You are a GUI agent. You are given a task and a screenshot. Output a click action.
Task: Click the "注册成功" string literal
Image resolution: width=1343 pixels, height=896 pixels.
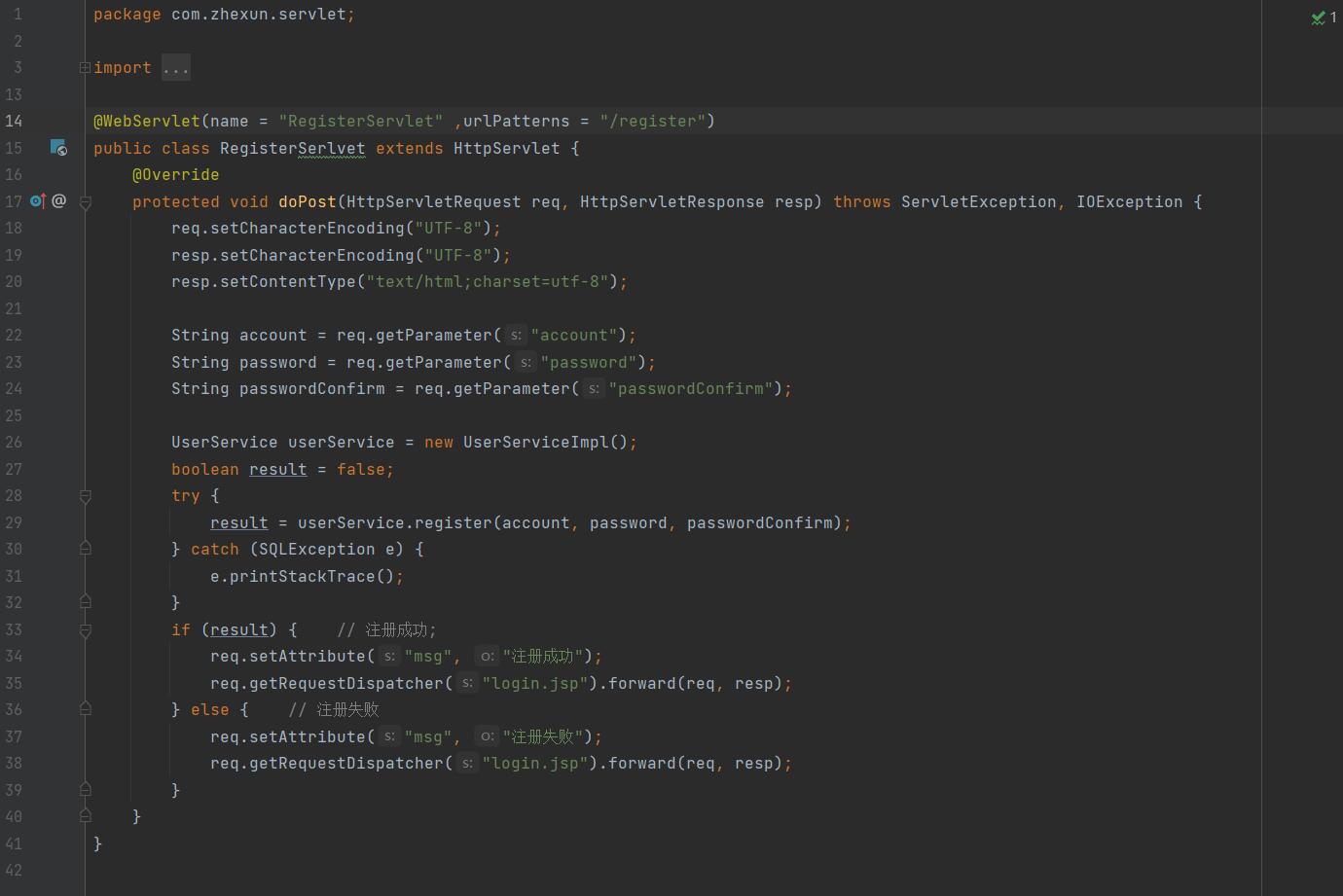543,657
